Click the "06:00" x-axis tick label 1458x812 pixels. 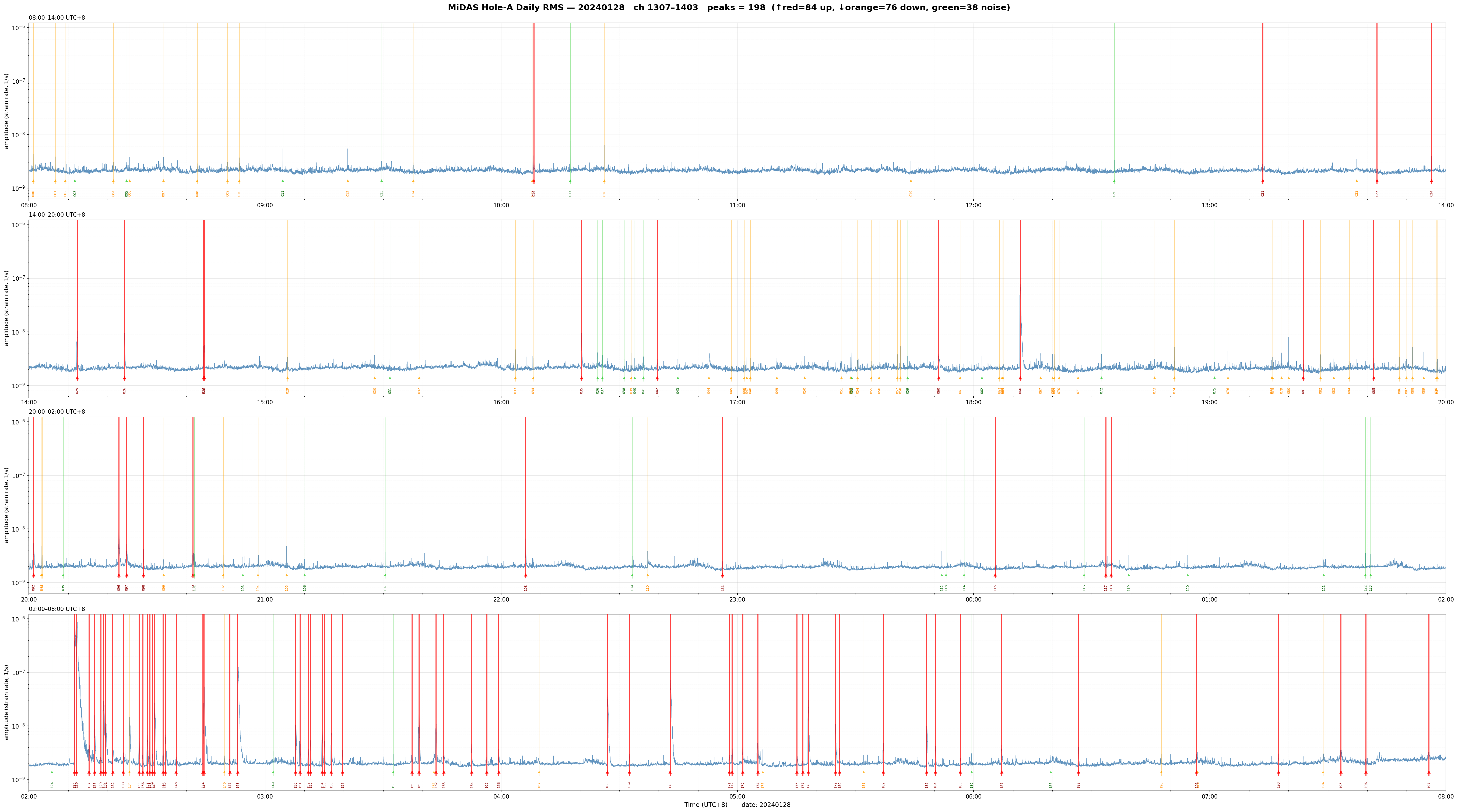pyautogui.click(x=974, y=797)
